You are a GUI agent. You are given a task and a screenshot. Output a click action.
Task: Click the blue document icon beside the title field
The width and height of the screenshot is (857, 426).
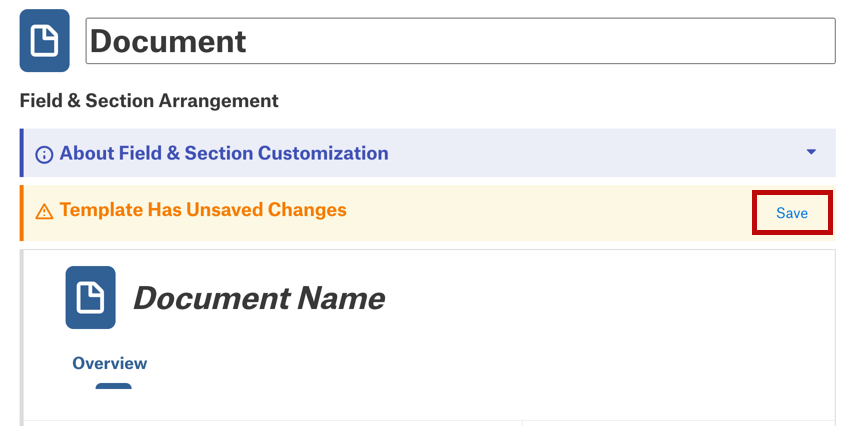coord(44,40)
